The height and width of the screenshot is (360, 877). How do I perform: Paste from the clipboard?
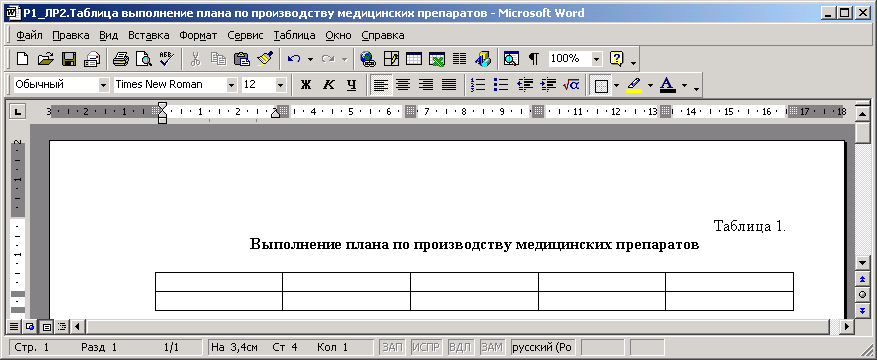point(242,58)
